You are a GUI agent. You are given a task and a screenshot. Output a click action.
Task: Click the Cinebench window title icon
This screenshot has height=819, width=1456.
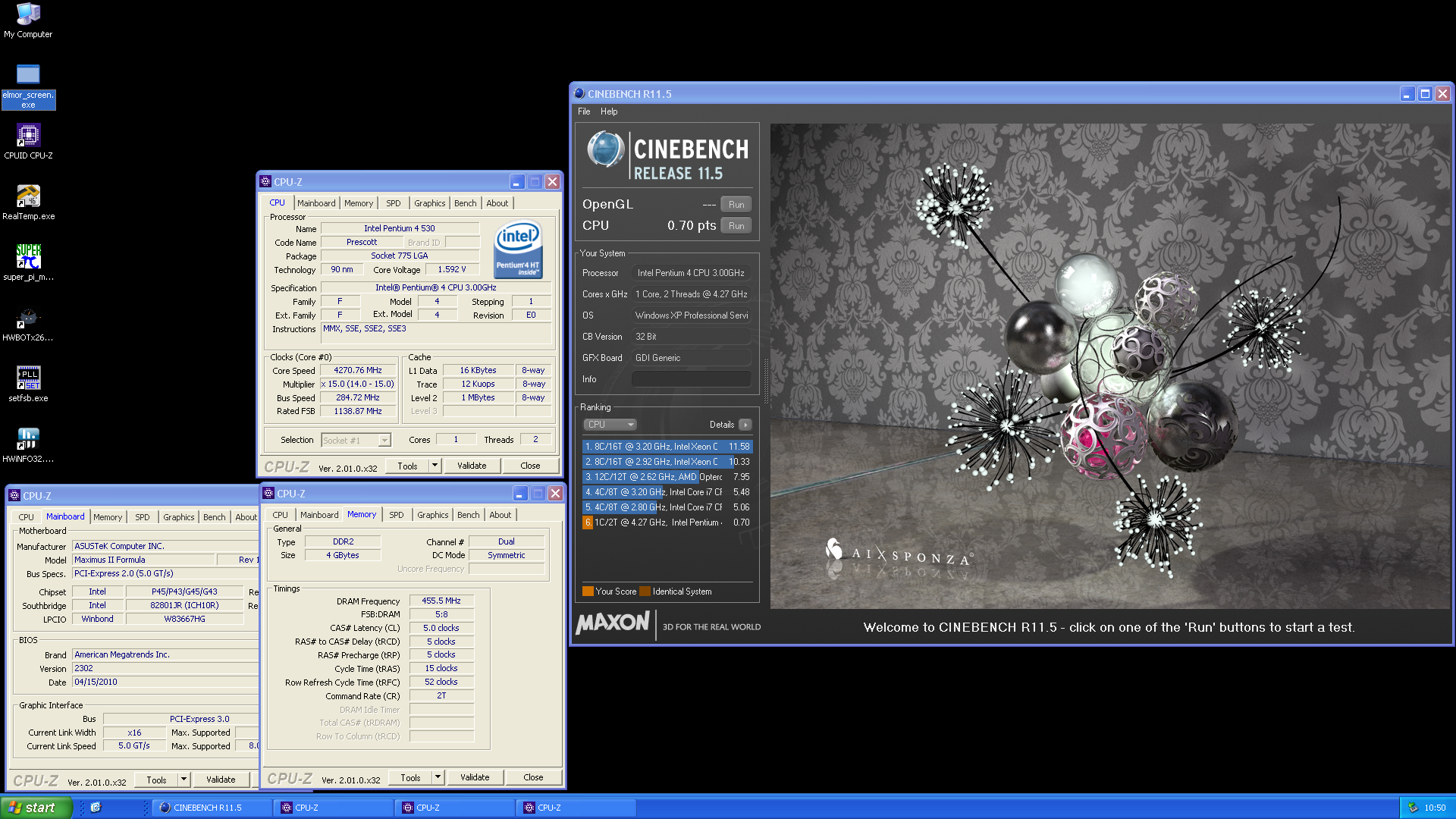click(579, 93)
